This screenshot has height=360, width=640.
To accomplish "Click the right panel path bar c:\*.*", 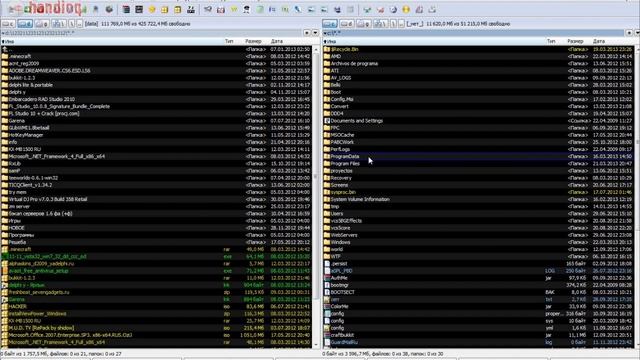I will 473,33.
